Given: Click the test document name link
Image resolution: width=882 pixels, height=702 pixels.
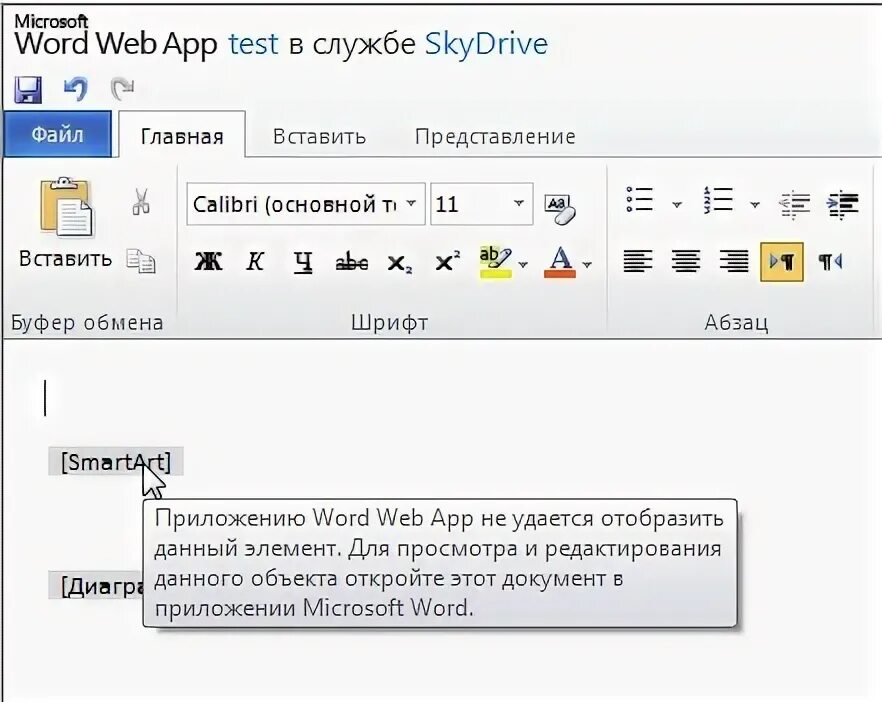Looking at the screenshot, I should pyautogui.click(x=253, y=44).
